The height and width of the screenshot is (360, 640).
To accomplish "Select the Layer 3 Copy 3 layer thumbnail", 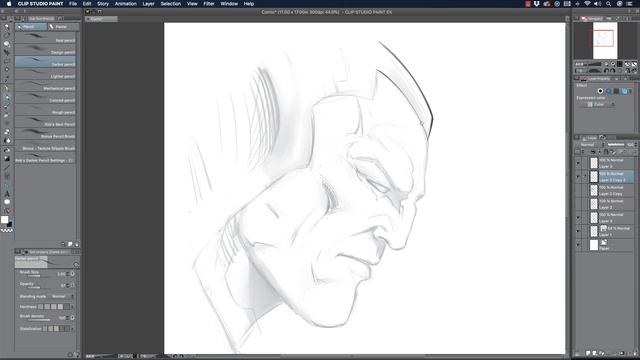I will (x=594, y=177).
